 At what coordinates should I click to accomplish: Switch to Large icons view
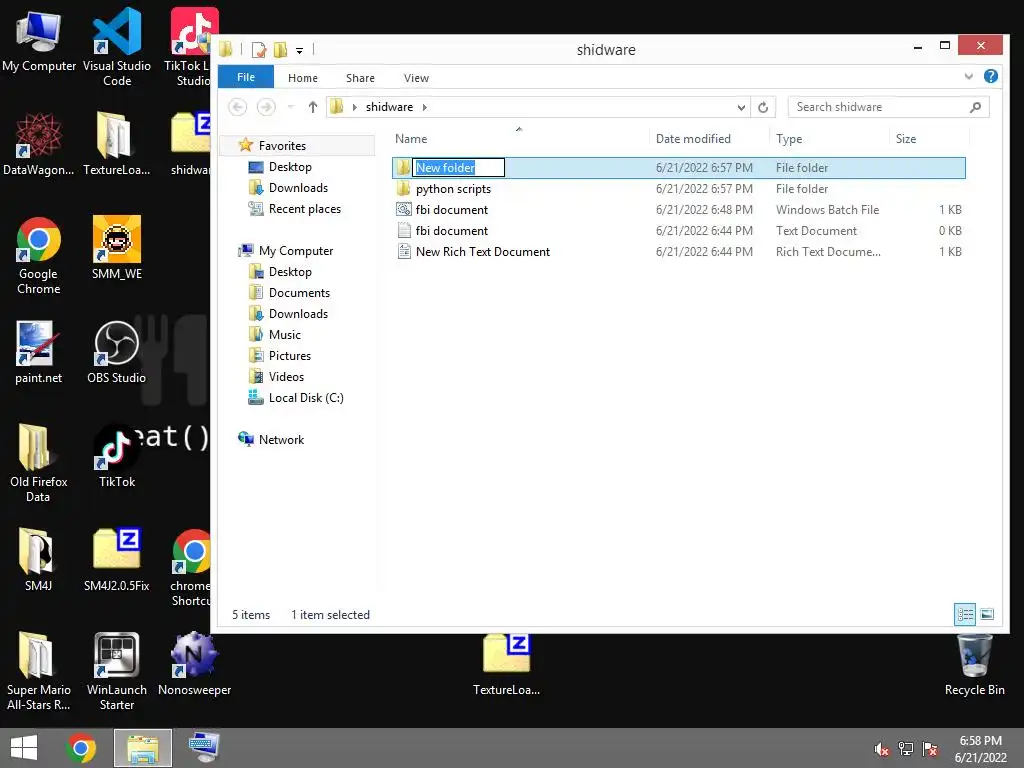click(987, 615)
